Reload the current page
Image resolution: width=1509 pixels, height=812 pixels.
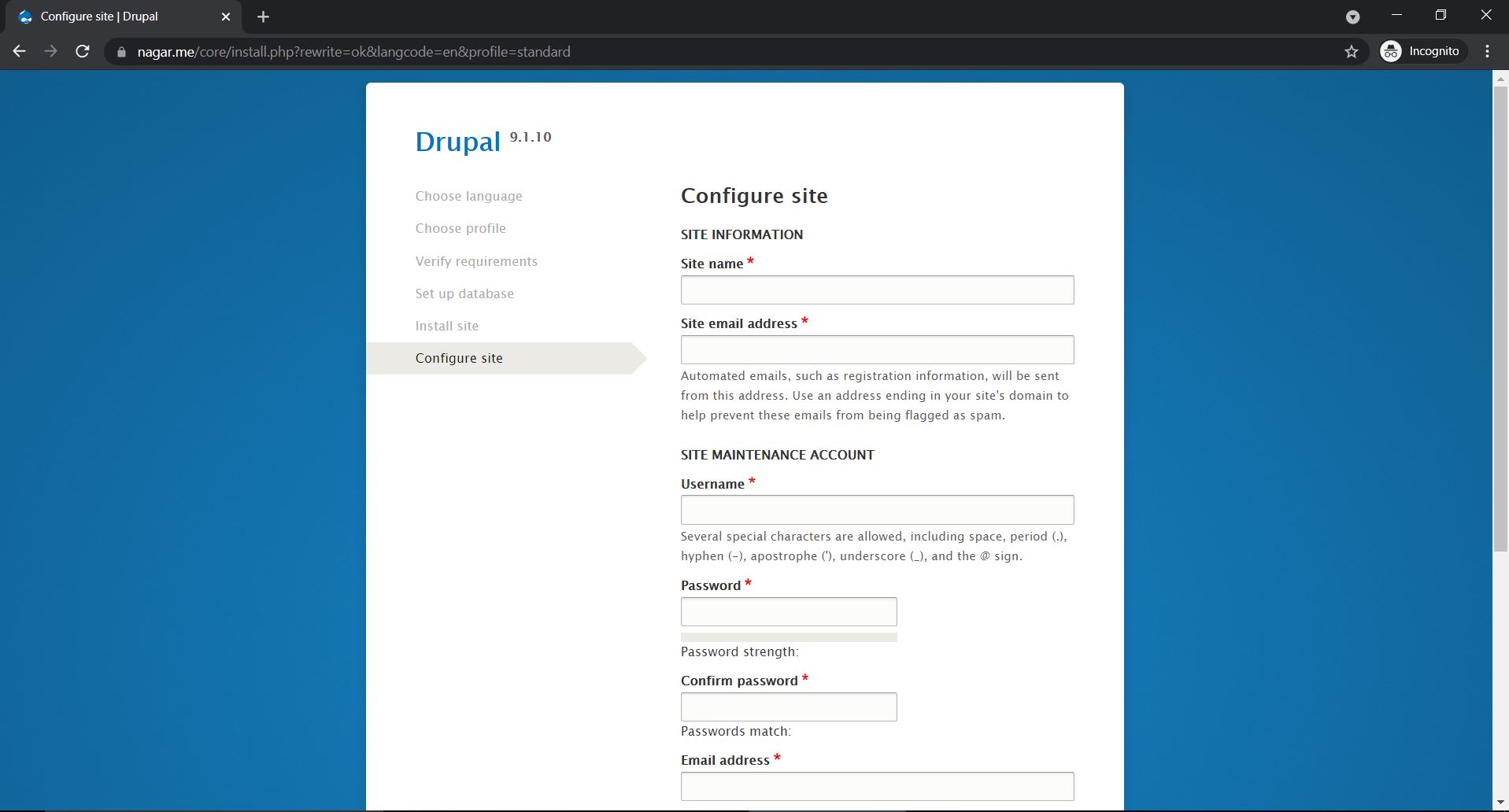82,51
